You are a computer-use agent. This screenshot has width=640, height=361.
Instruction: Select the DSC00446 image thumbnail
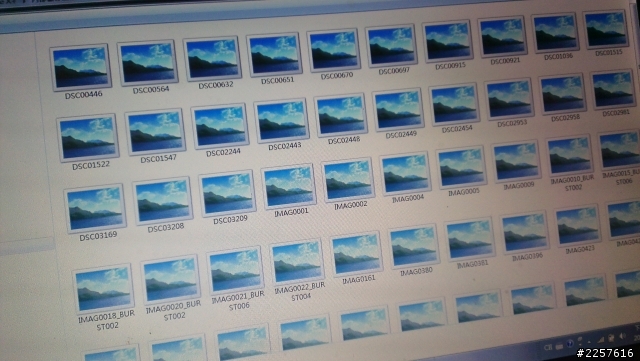pos(80,67)
